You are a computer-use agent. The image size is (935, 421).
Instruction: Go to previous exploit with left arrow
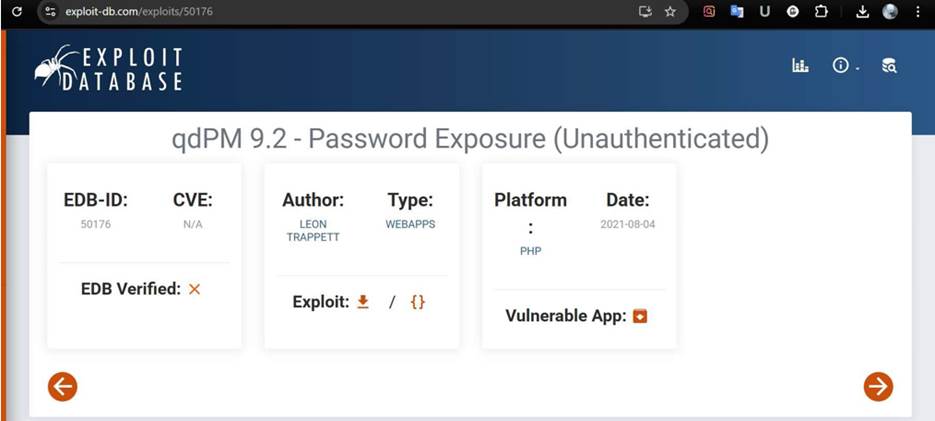62,386
